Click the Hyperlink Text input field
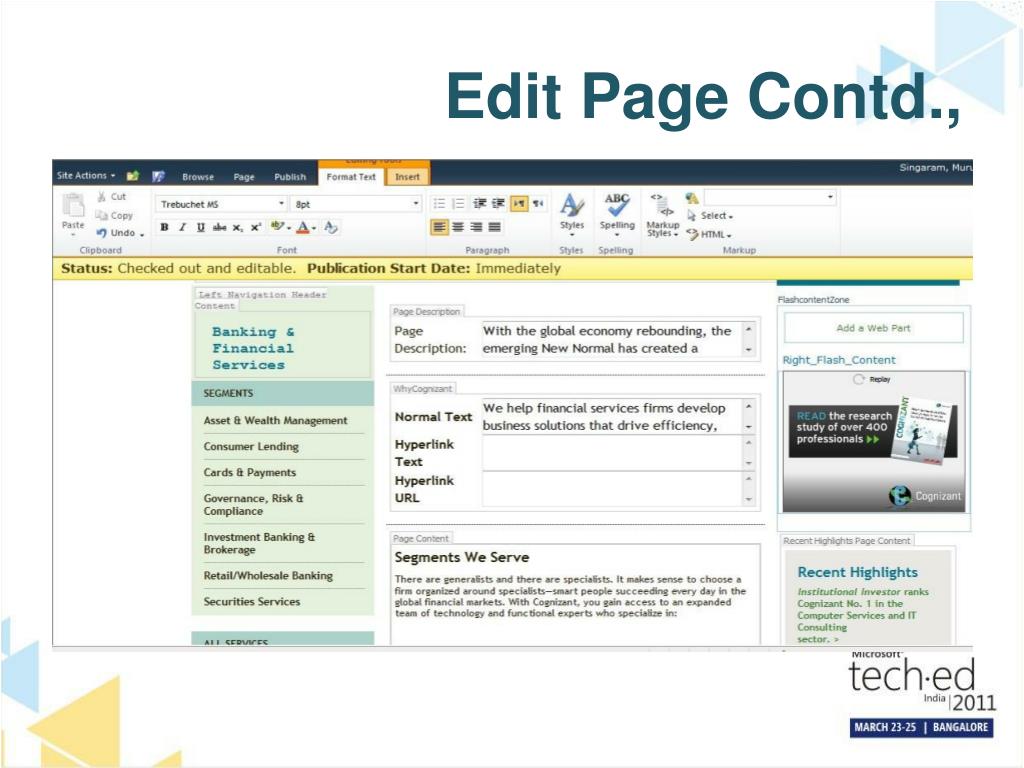The height and width of the screenshot is (768, 1024). coord(613,453)
